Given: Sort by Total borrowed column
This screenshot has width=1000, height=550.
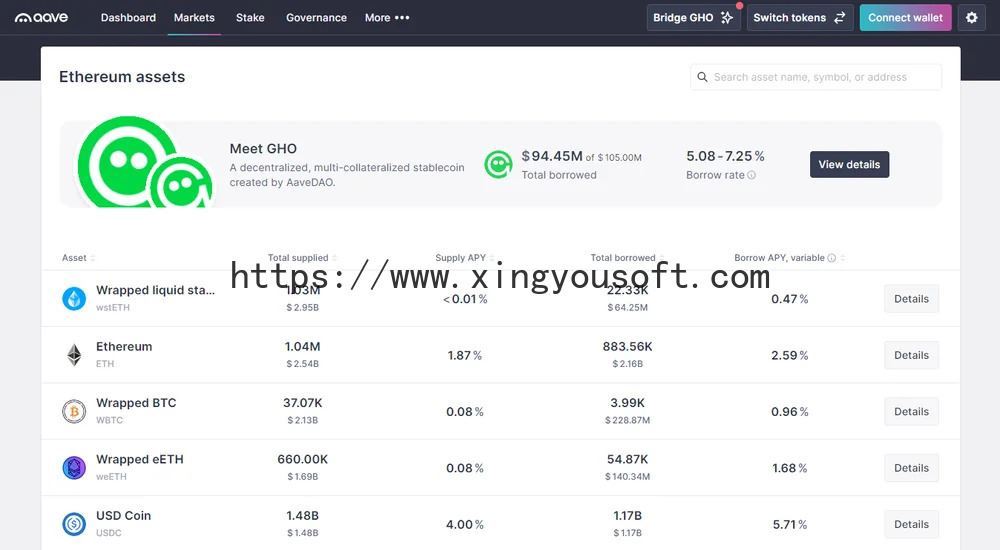Looking at the screenshot, I should (x=623, y=258).
